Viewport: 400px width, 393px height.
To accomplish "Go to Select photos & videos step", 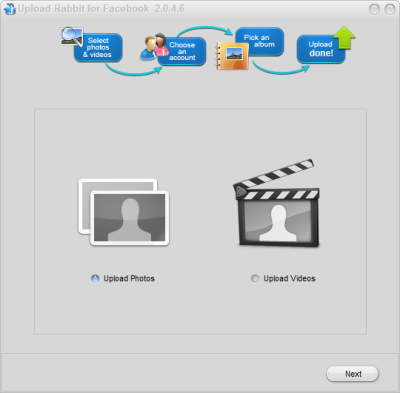I will (x=98, y=48).
